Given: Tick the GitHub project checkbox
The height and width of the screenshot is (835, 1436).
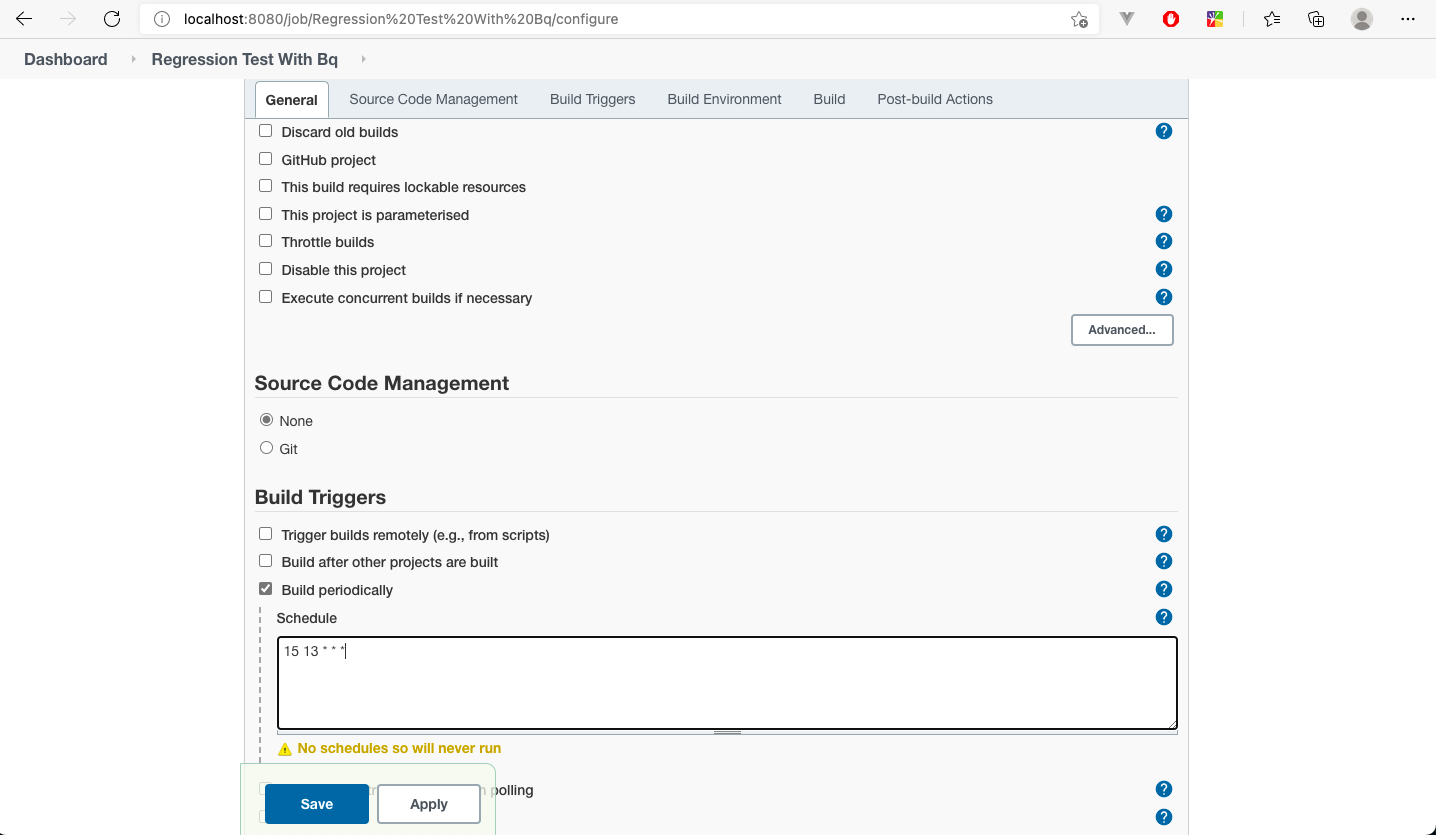Looking at the screenshot, I should [x=266, y=159].
